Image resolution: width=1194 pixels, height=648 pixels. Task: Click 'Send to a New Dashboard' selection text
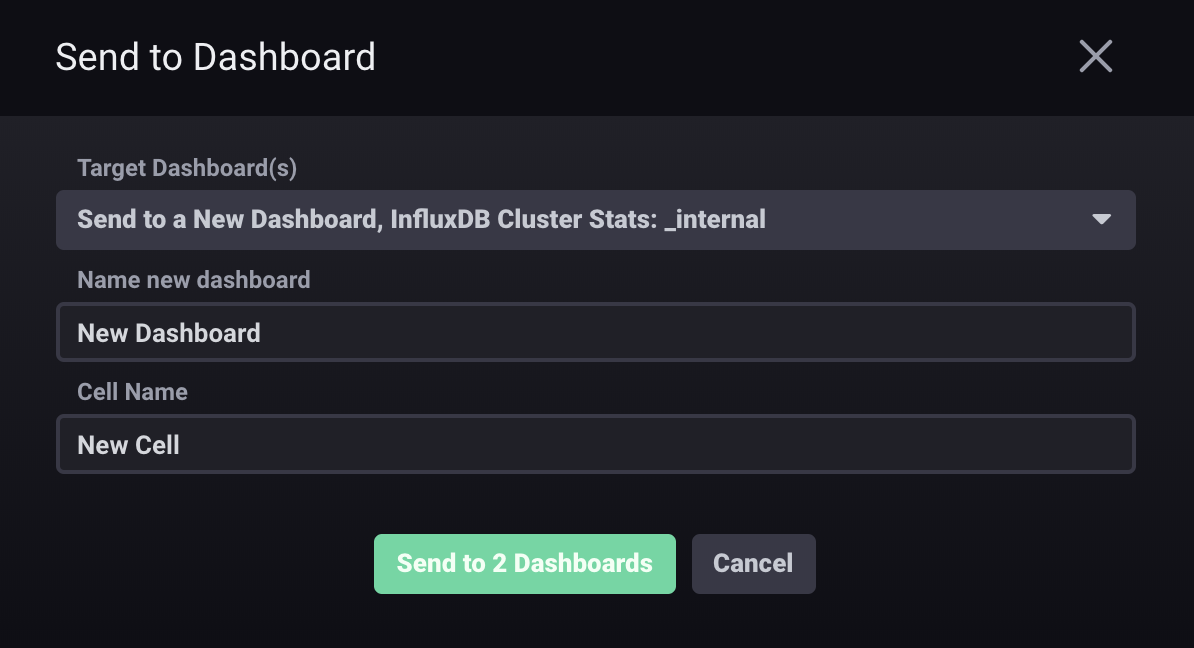(226, 219)
